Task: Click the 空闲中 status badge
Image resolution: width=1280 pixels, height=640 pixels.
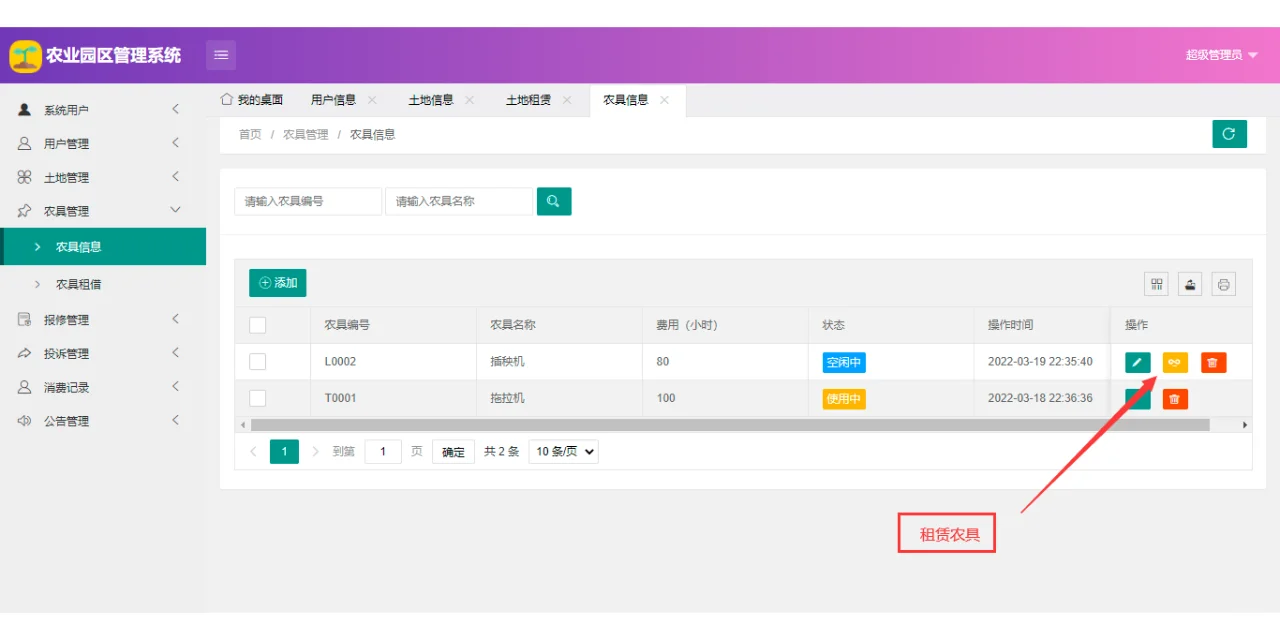Action: click(844, 362)
